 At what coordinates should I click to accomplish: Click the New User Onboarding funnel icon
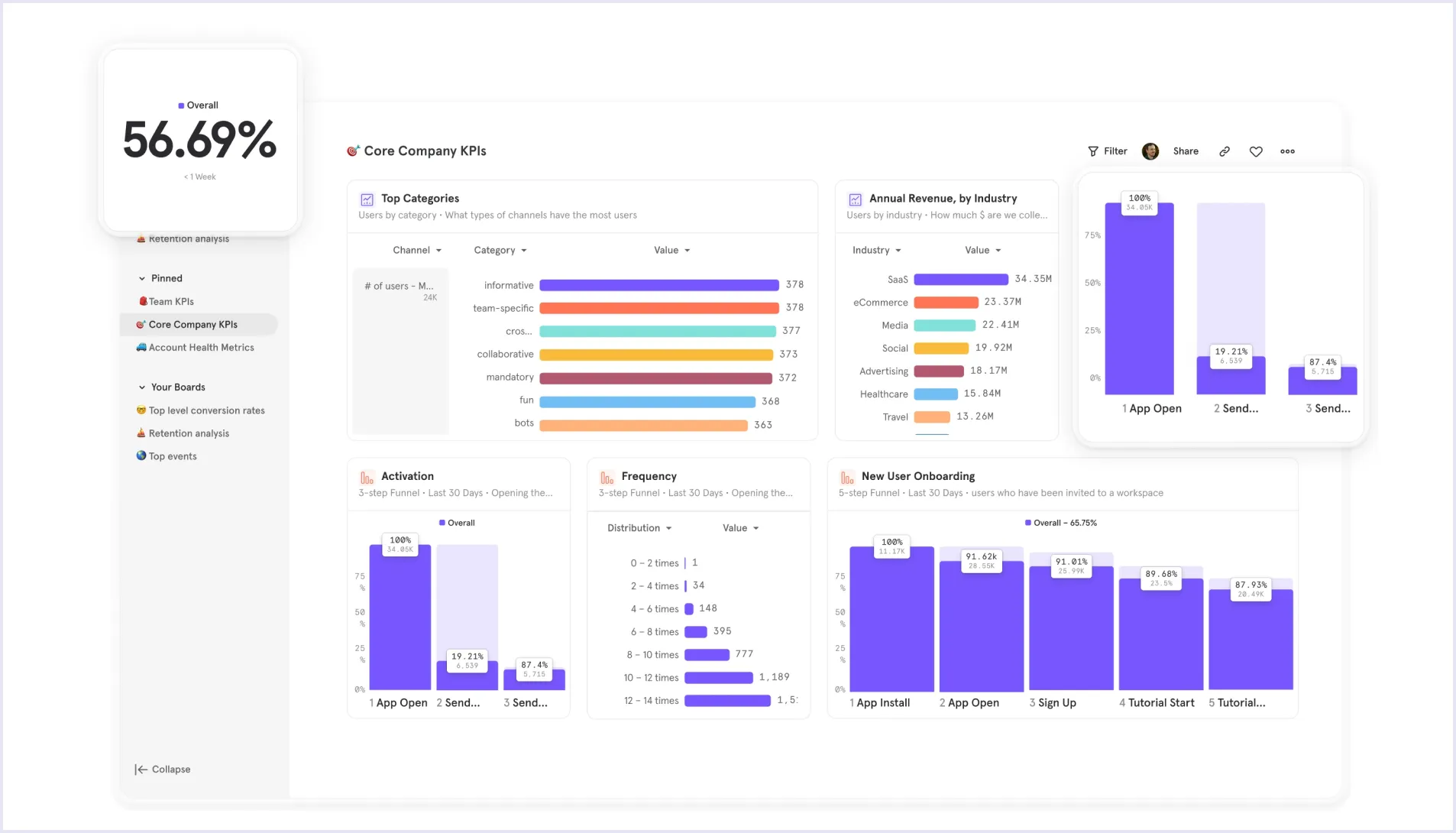click(847, 478)
